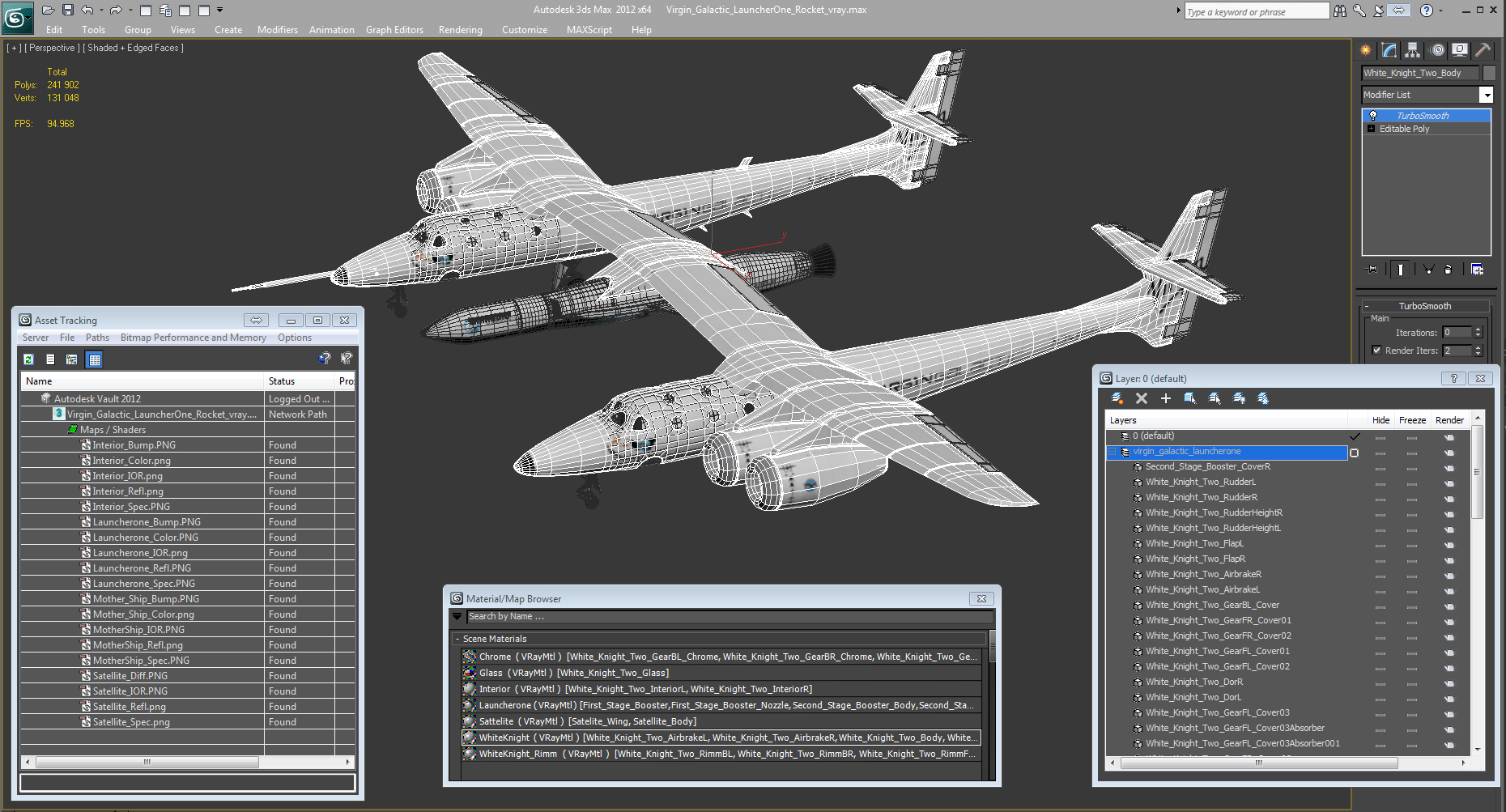Click the Open File folder icon
Viewport: 1506px width, 812px height.
(x=49, y=10)
